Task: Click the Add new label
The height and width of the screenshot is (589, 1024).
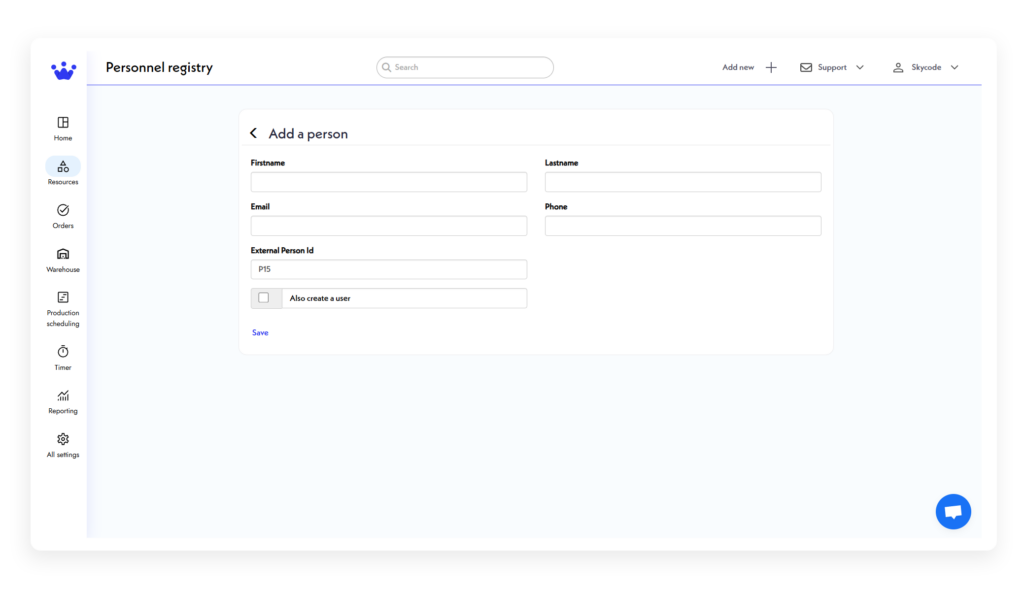Action: pyautogui.click(x=738, y=67)
